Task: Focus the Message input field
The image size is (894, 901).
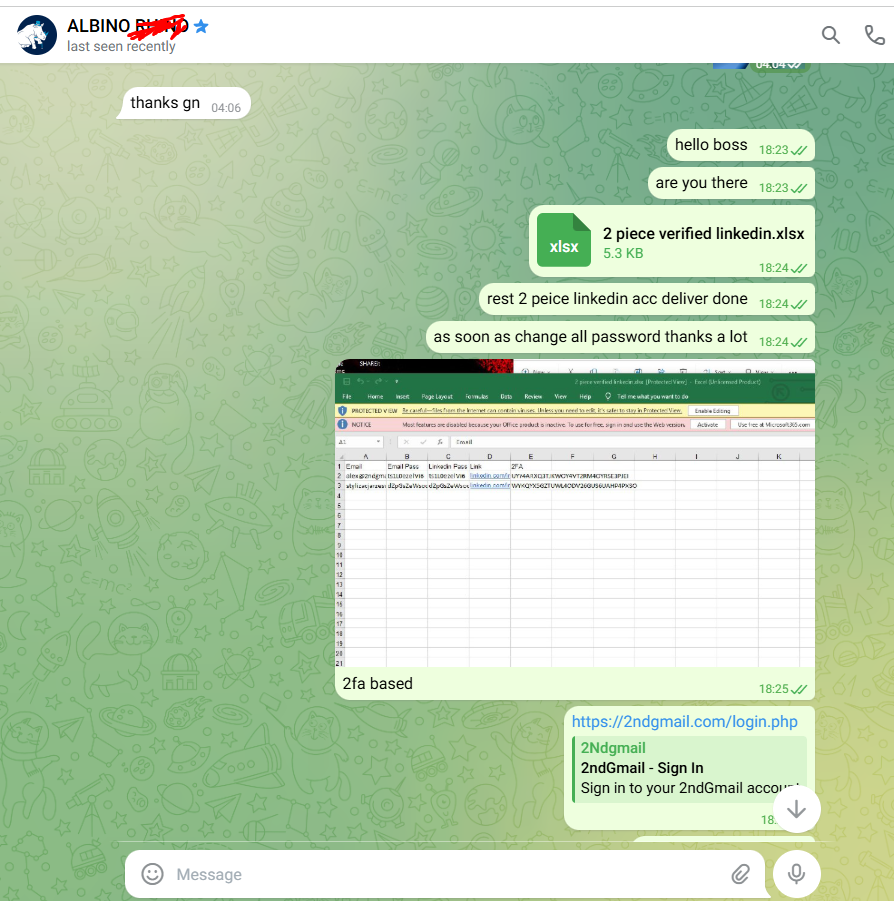Action: [445, 874]
